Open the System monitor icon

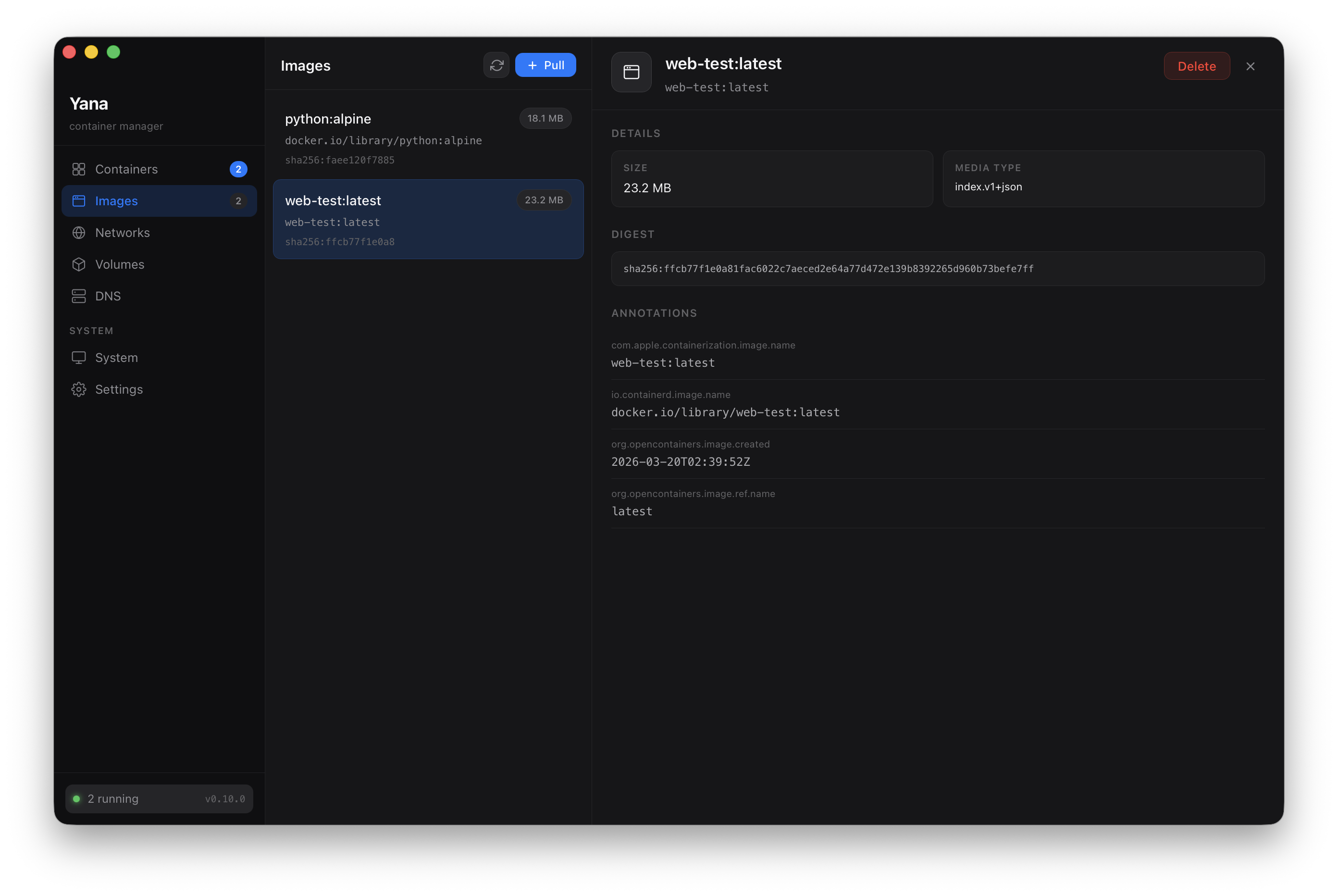79,357
